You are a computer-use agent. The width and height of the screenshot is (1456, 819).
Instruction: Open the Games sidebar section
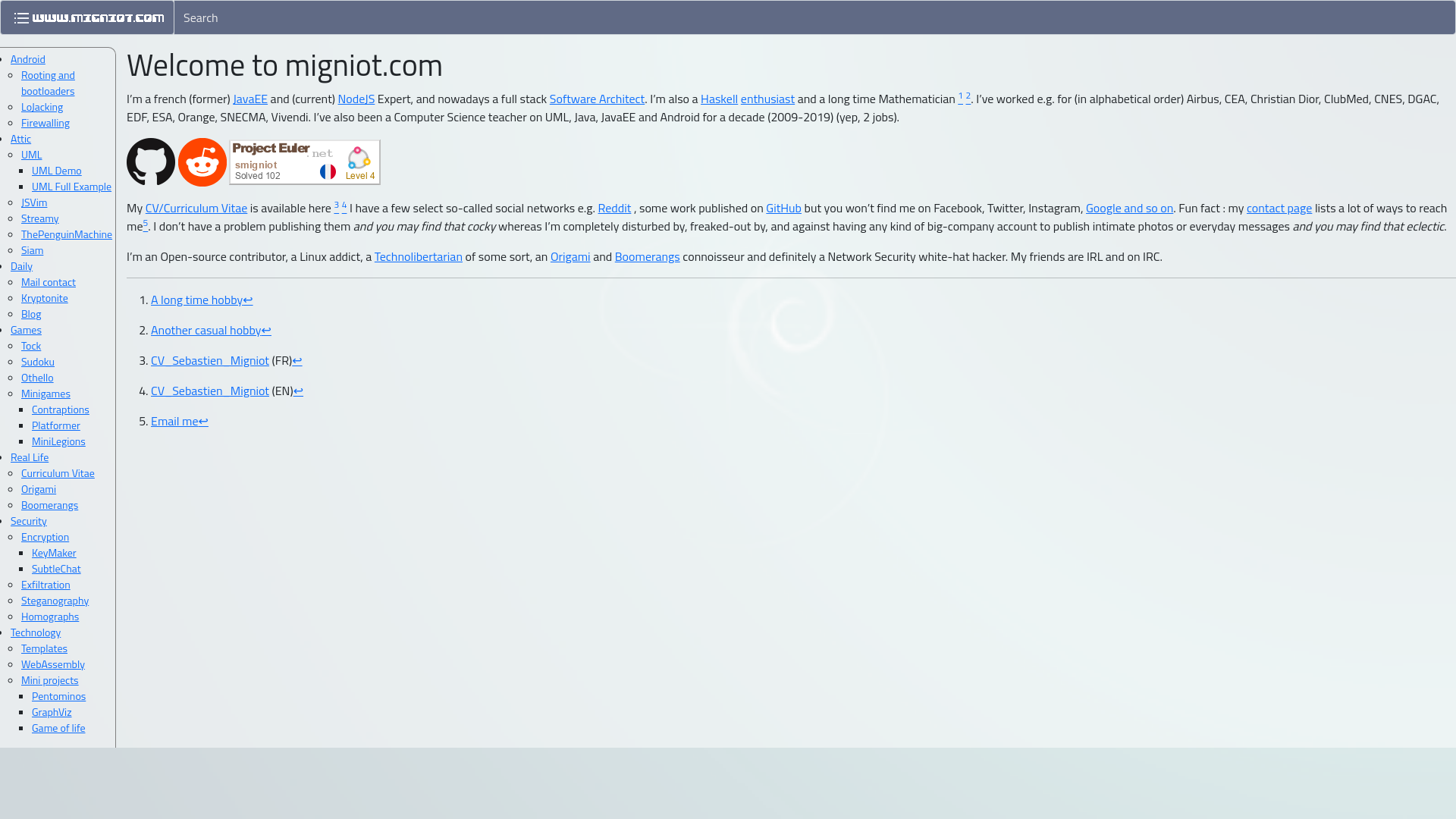(x=26, y=330)
